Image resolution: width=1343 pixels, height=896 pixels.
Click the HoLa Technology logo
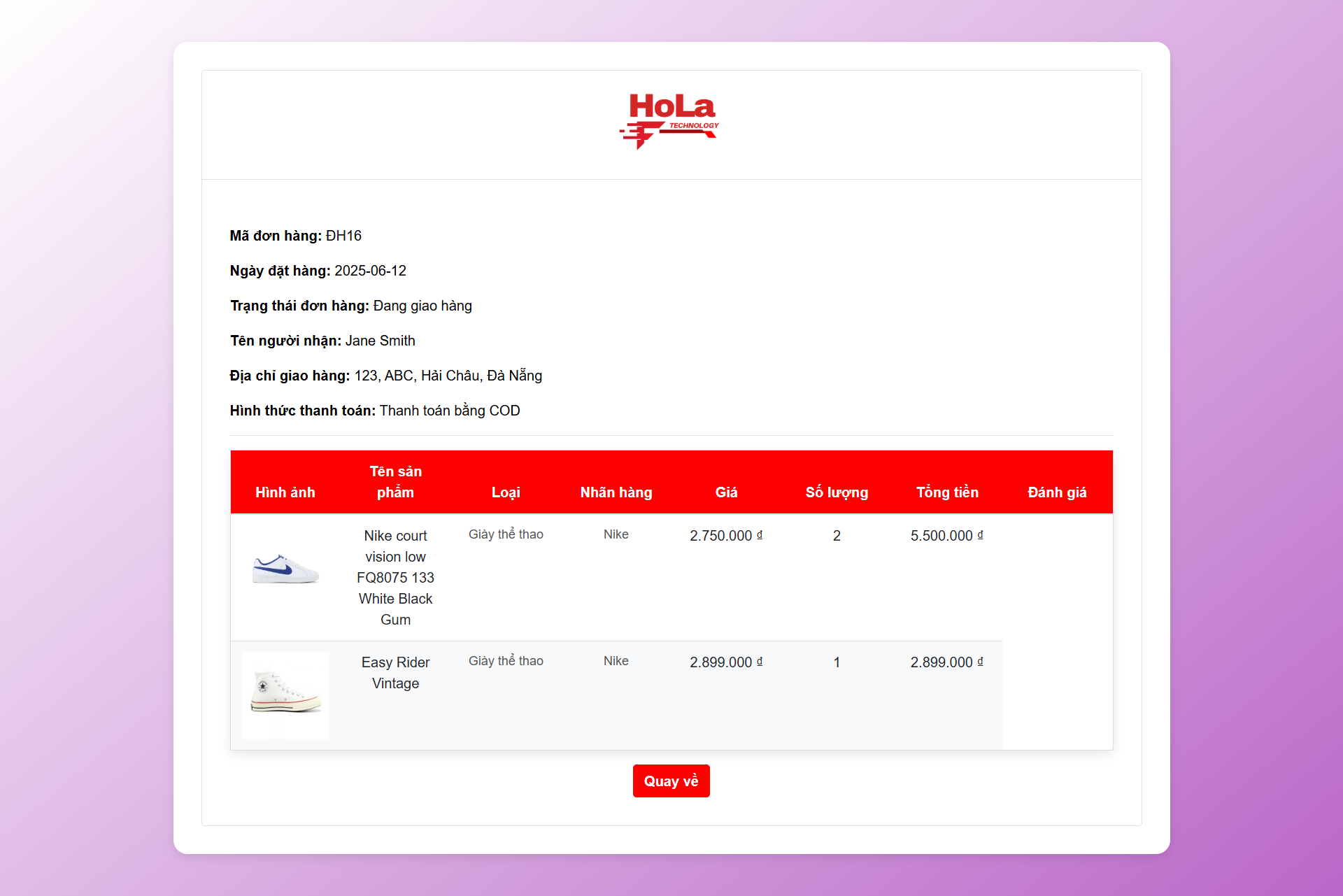coord(669,121)
